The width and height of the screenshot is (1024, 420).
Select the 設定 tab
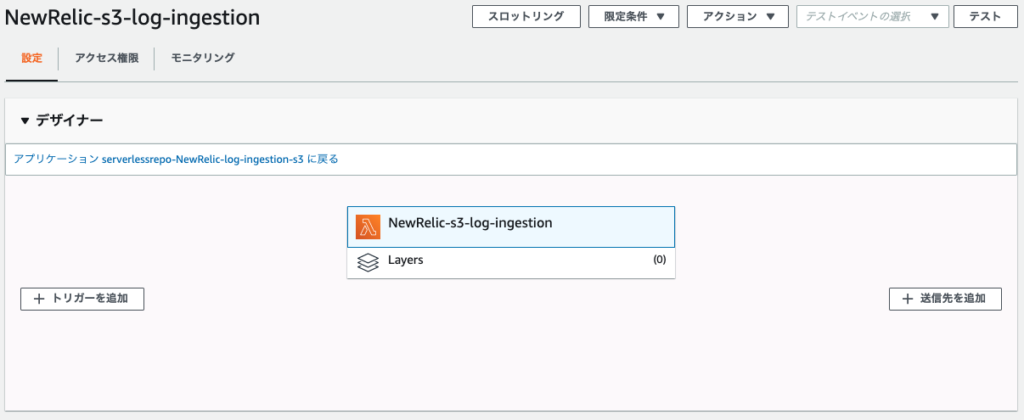[31, 58]
